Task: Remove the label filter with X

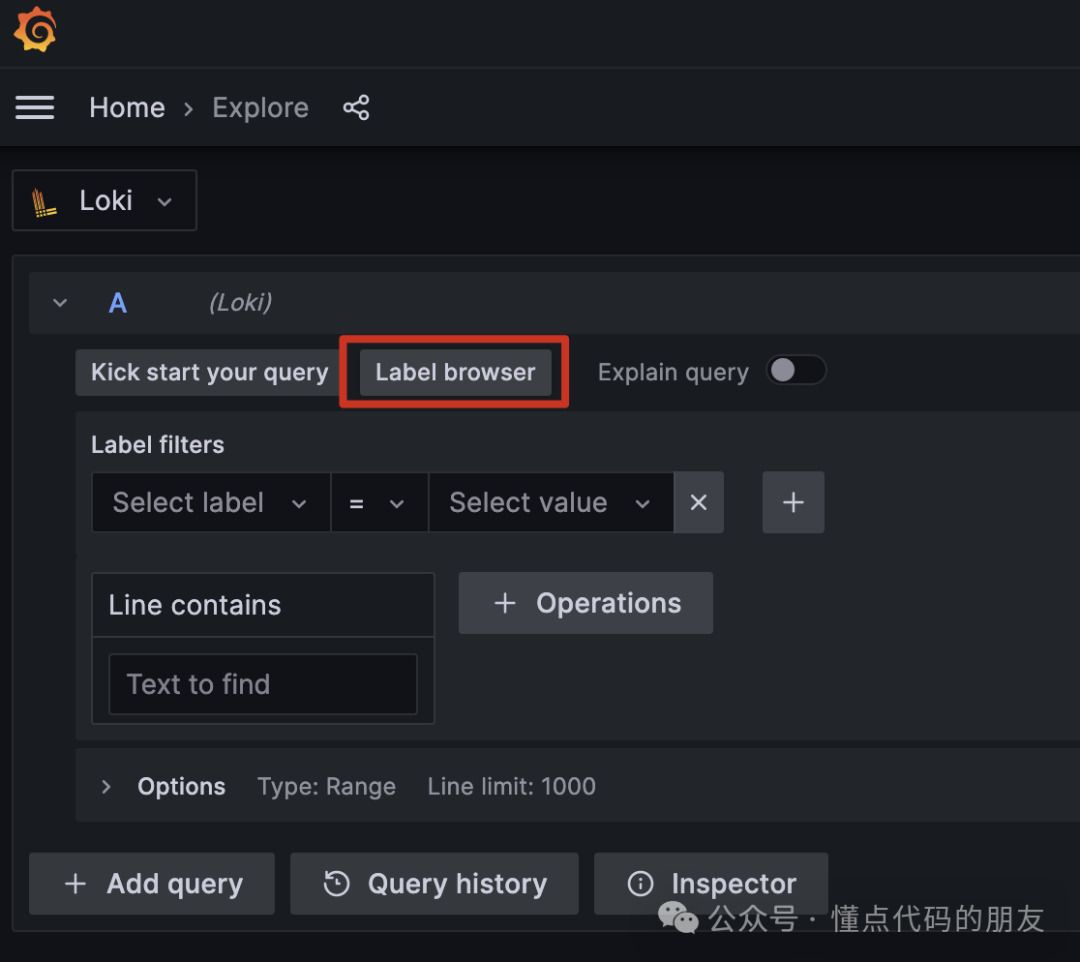Action: (x=698, y=503)
